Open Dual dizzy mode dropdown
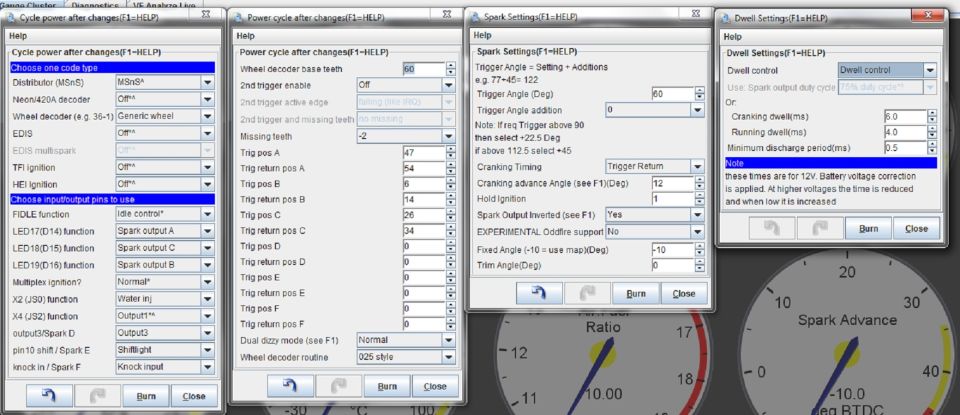Screen dimensions: 960x415 (406, 340)
